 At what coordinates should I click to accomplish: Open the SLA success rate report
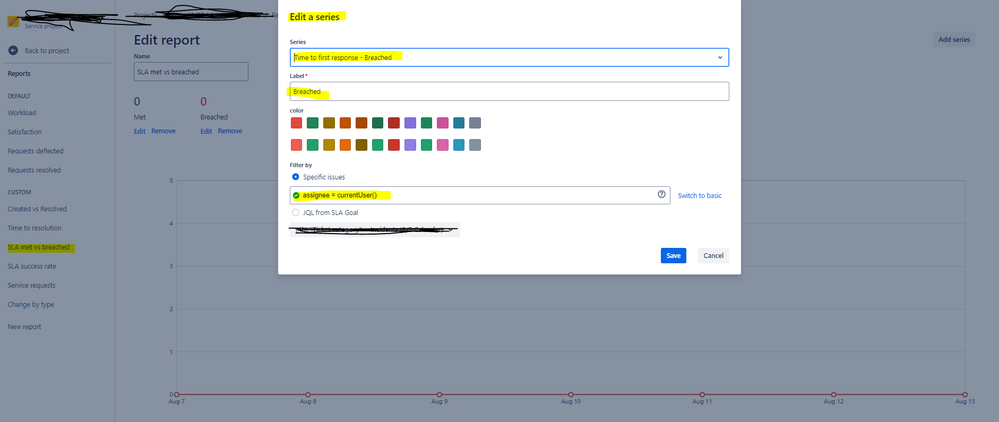coord(32,266)
